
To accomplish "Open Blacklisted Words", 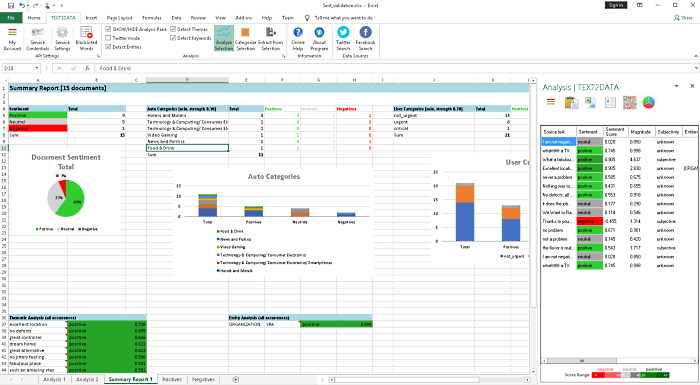I will [86, 38].
